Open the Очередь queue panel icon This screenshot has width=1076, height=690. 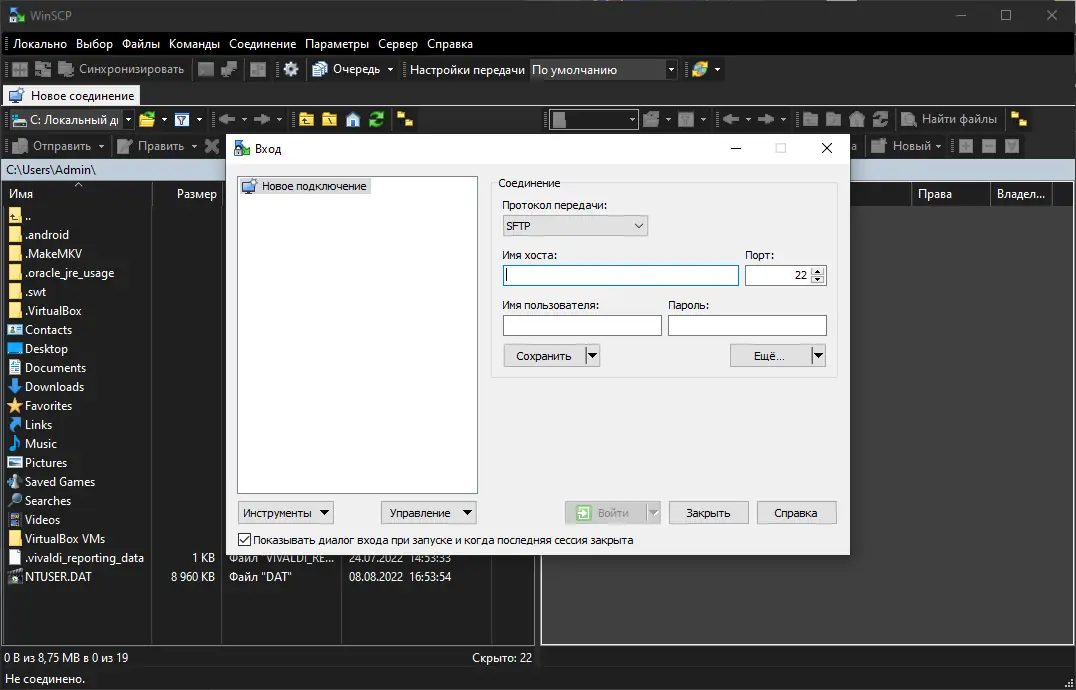click(320, 69)
